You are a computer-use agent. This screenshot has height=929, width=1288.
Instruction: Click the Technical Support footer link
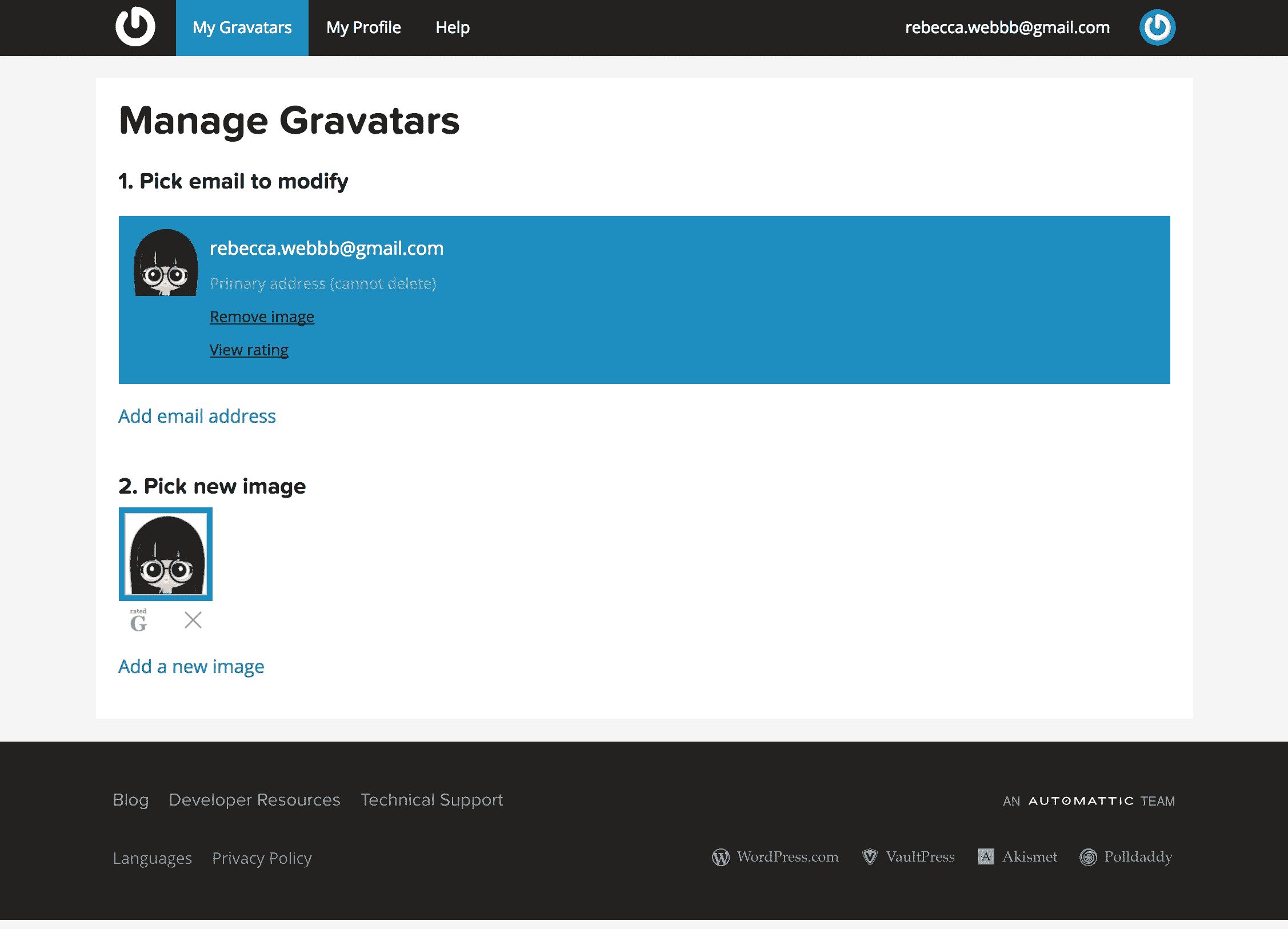(432, 800)
